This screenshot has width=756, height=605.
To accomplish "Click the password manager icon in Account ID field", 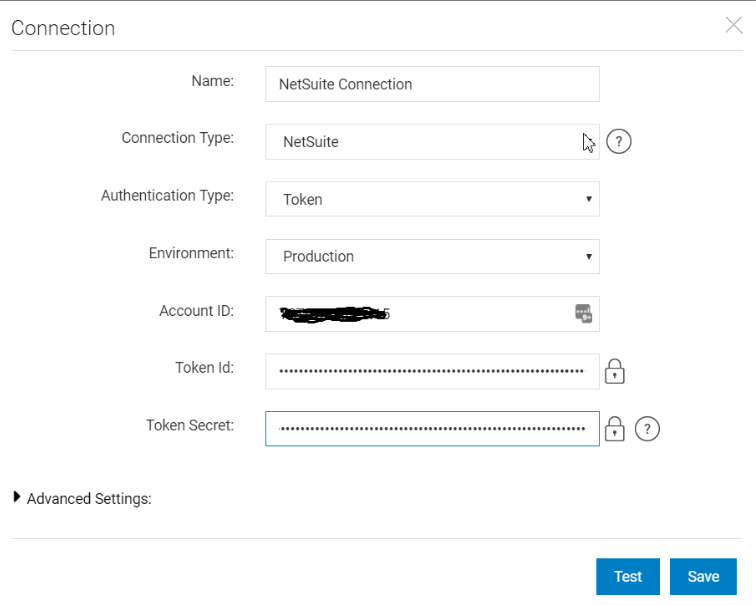I will [x=583, y=314].
